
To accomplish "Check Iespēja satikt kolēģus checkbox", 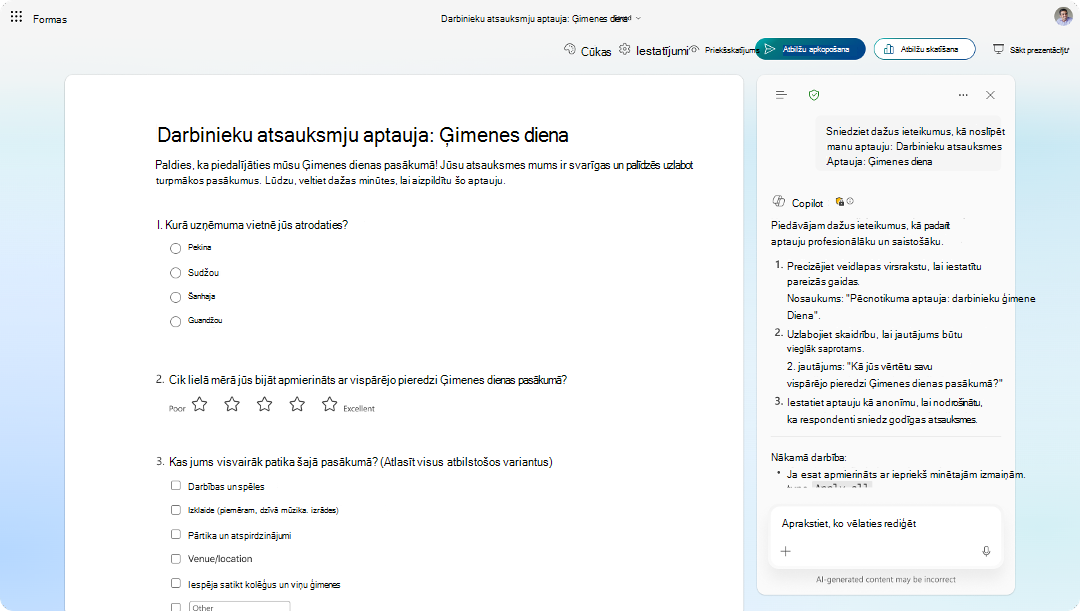I will (176, 583).
